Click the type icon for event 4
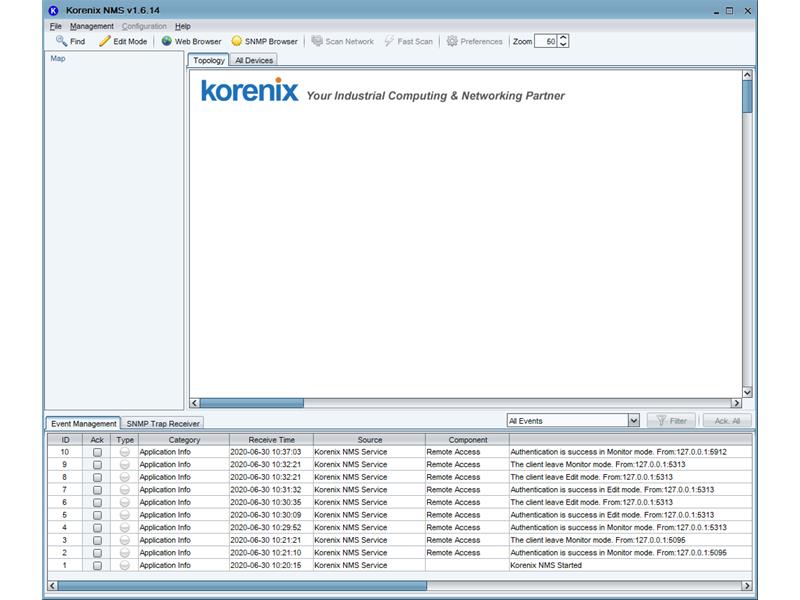Screen dimensions: 800x600 tap(124, 528)
